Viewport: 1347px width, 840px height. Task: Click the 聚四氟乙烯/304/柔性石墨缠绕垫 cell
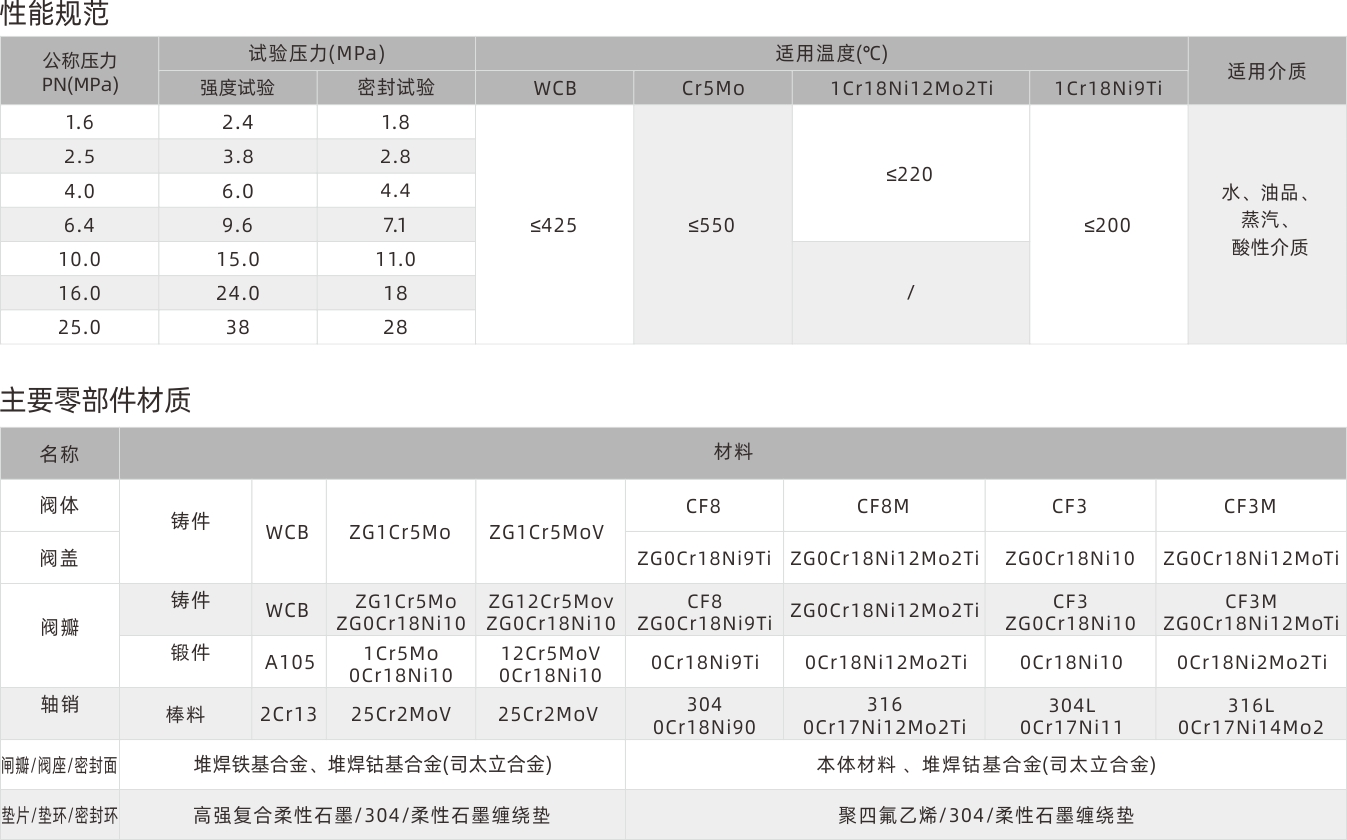(x=985, y=815)
